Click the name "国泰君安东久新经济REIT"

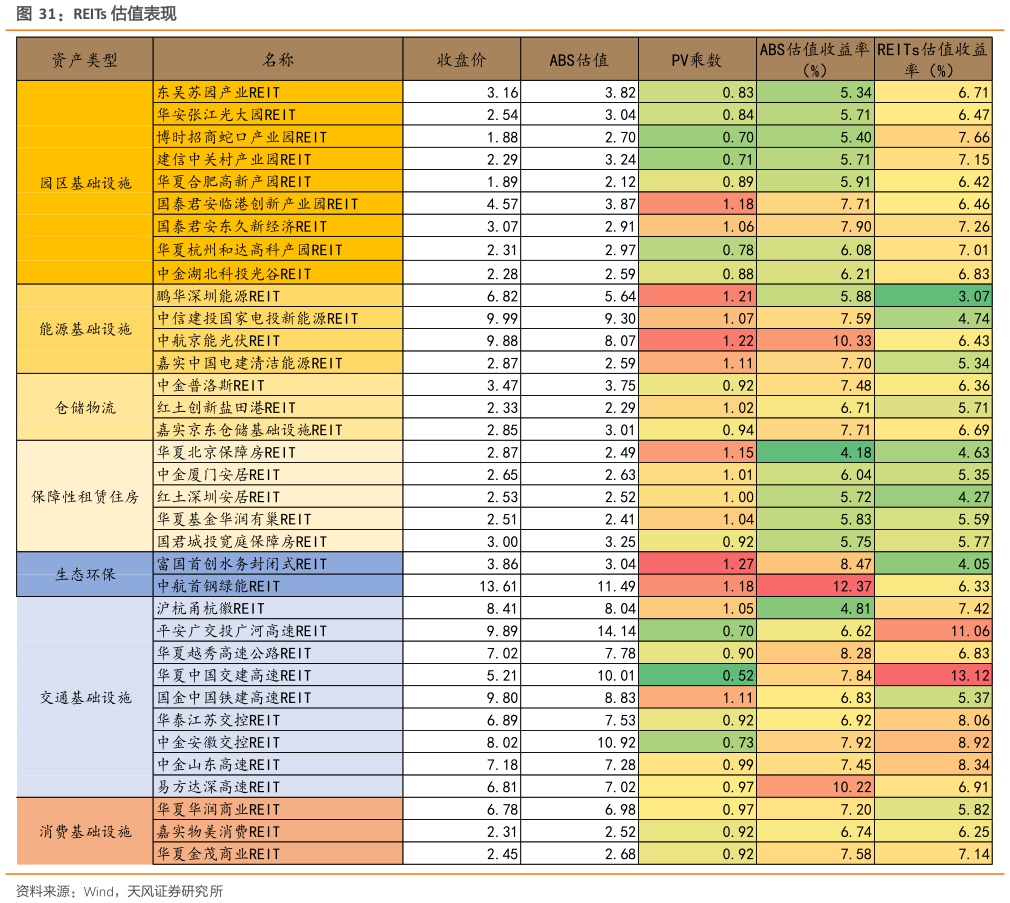click(242, 227)
